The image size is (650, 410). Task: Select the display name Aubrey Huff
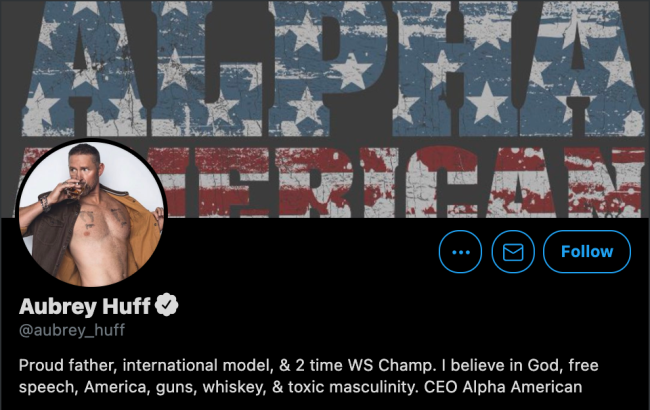(x=85, y=306)
